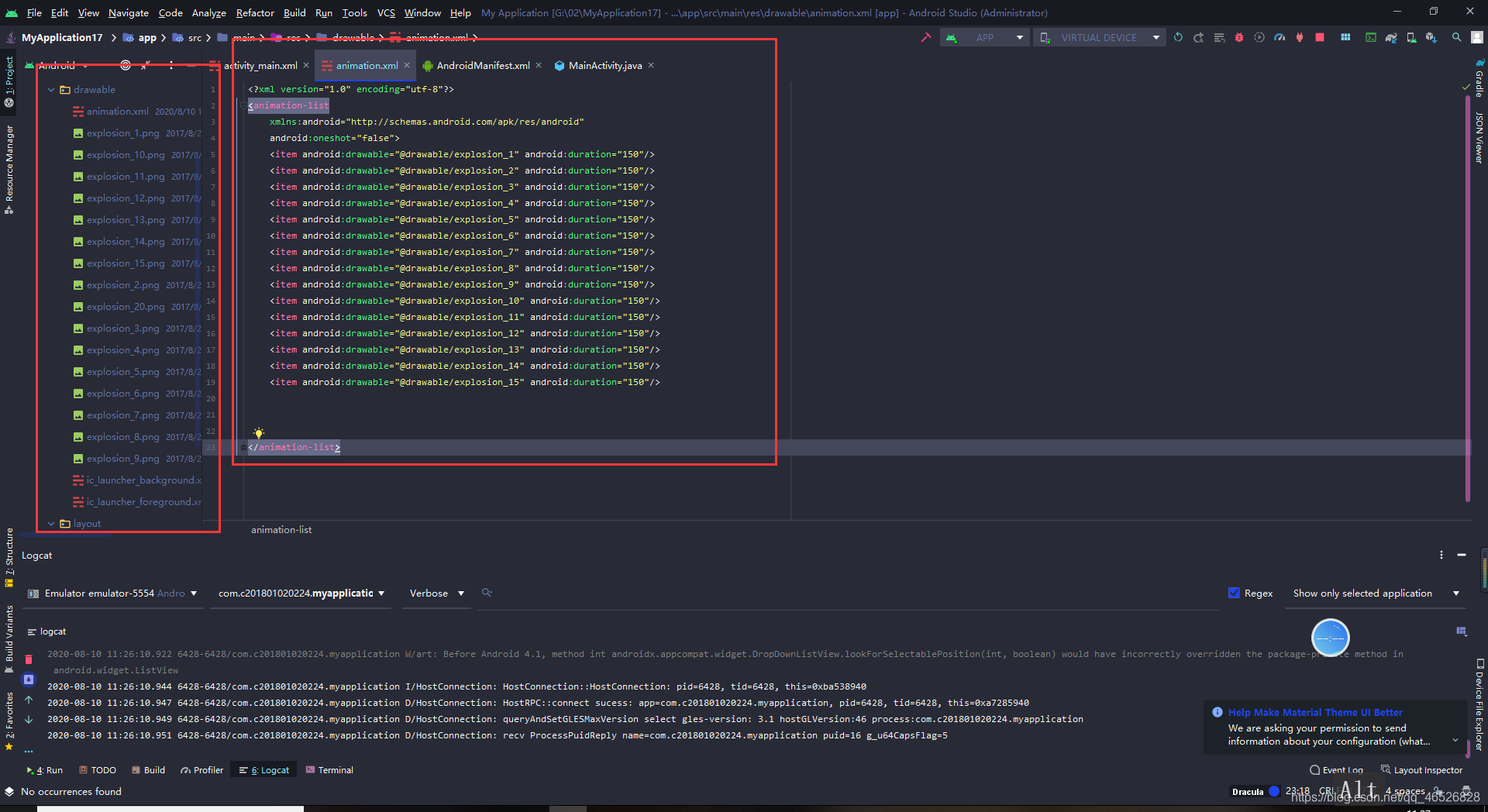Open the Emulator emulator-5554 device dropdown

point(112,593)
